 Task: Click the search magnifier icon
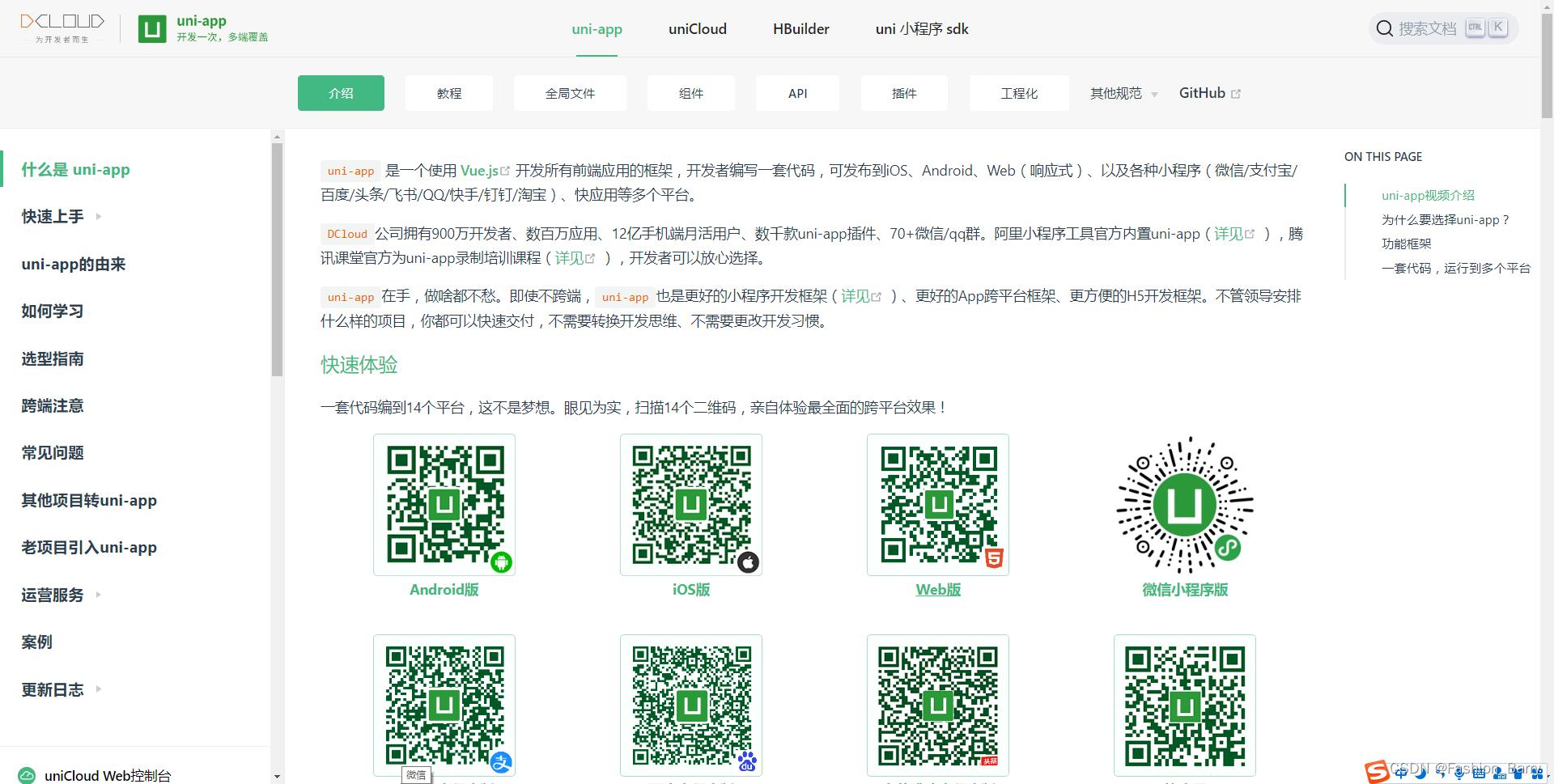[x=1384, y=28]
